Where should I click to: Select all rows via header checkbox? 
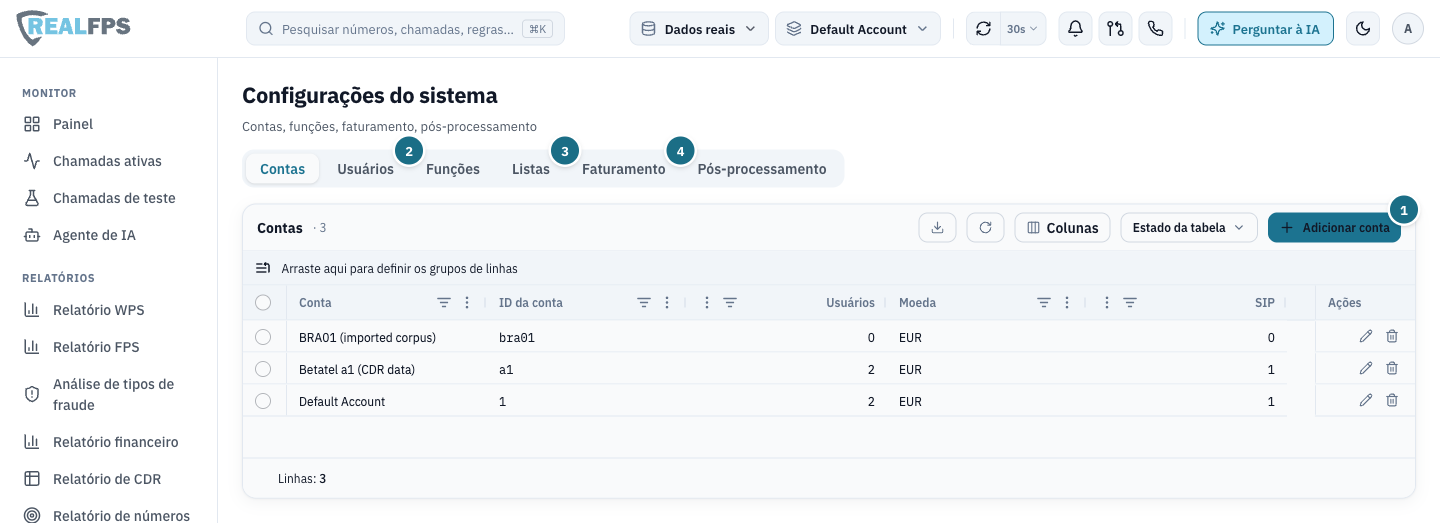tap(263, 302)
